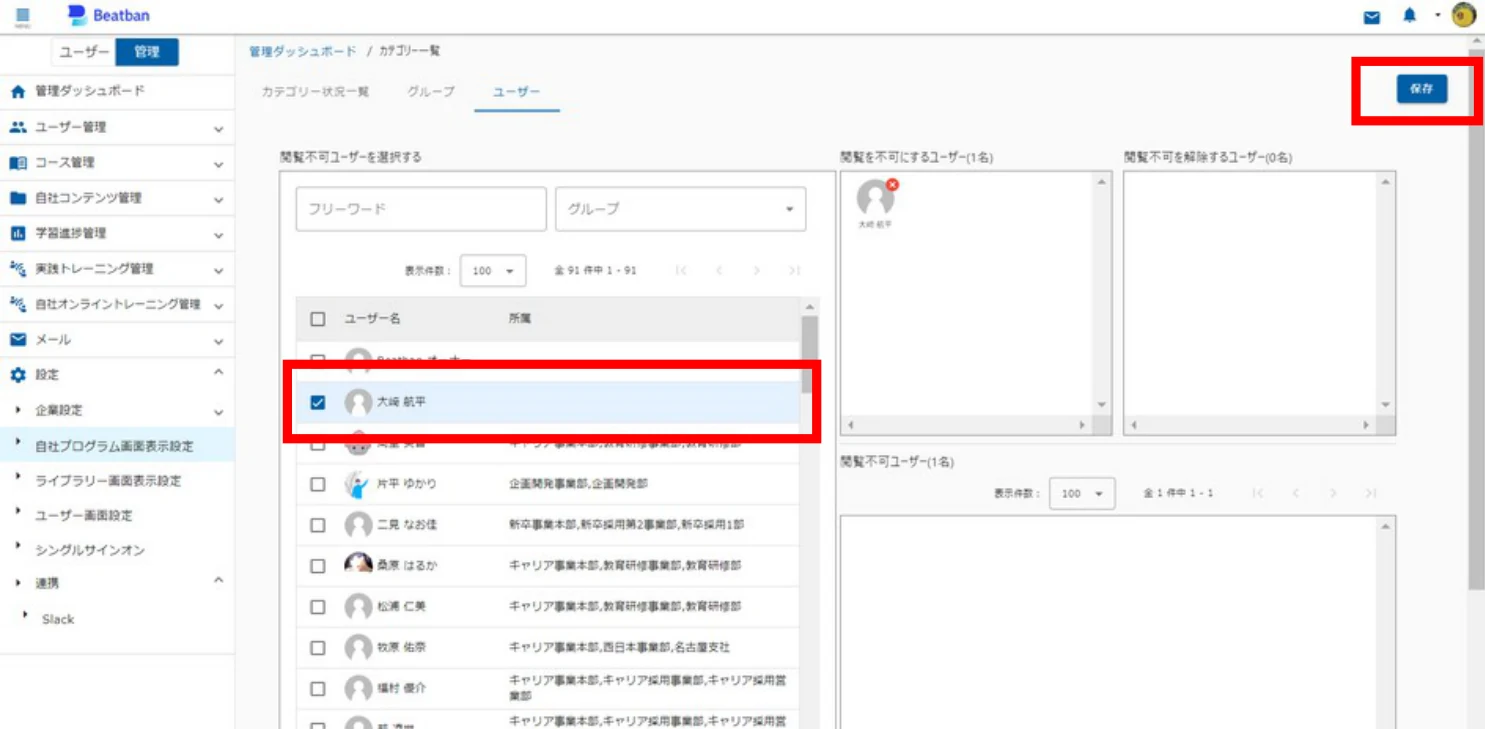Go to previous page of 閲覧不可ユーザー list
The width and height of the screenshot is (1485, 729).
pos(1296,493)
